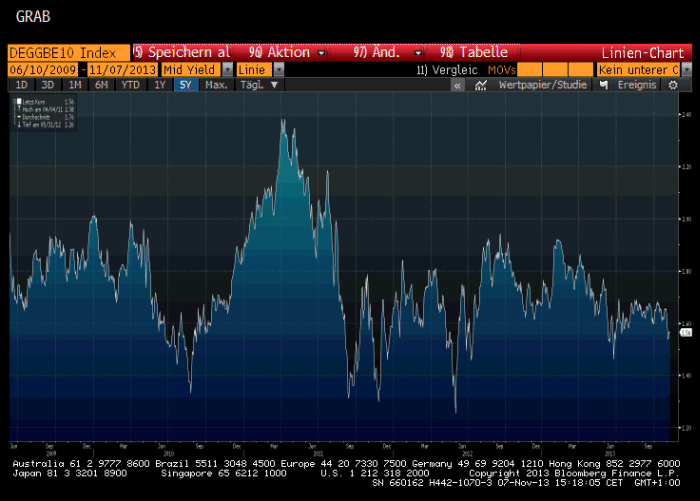Viewport: 700px width, 501px height.
Task: Switch to the YTD time range
Action: 130,85
